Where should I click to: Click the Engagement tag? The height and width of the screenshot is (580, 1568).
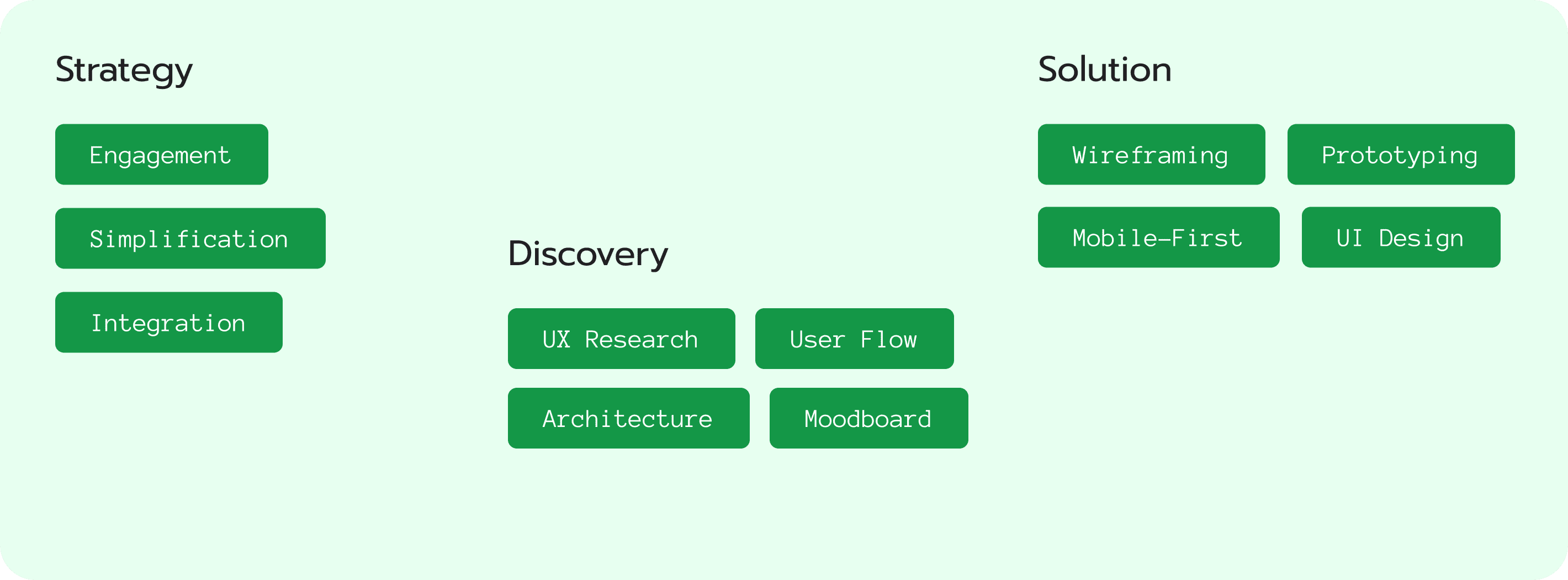point(161,155)
